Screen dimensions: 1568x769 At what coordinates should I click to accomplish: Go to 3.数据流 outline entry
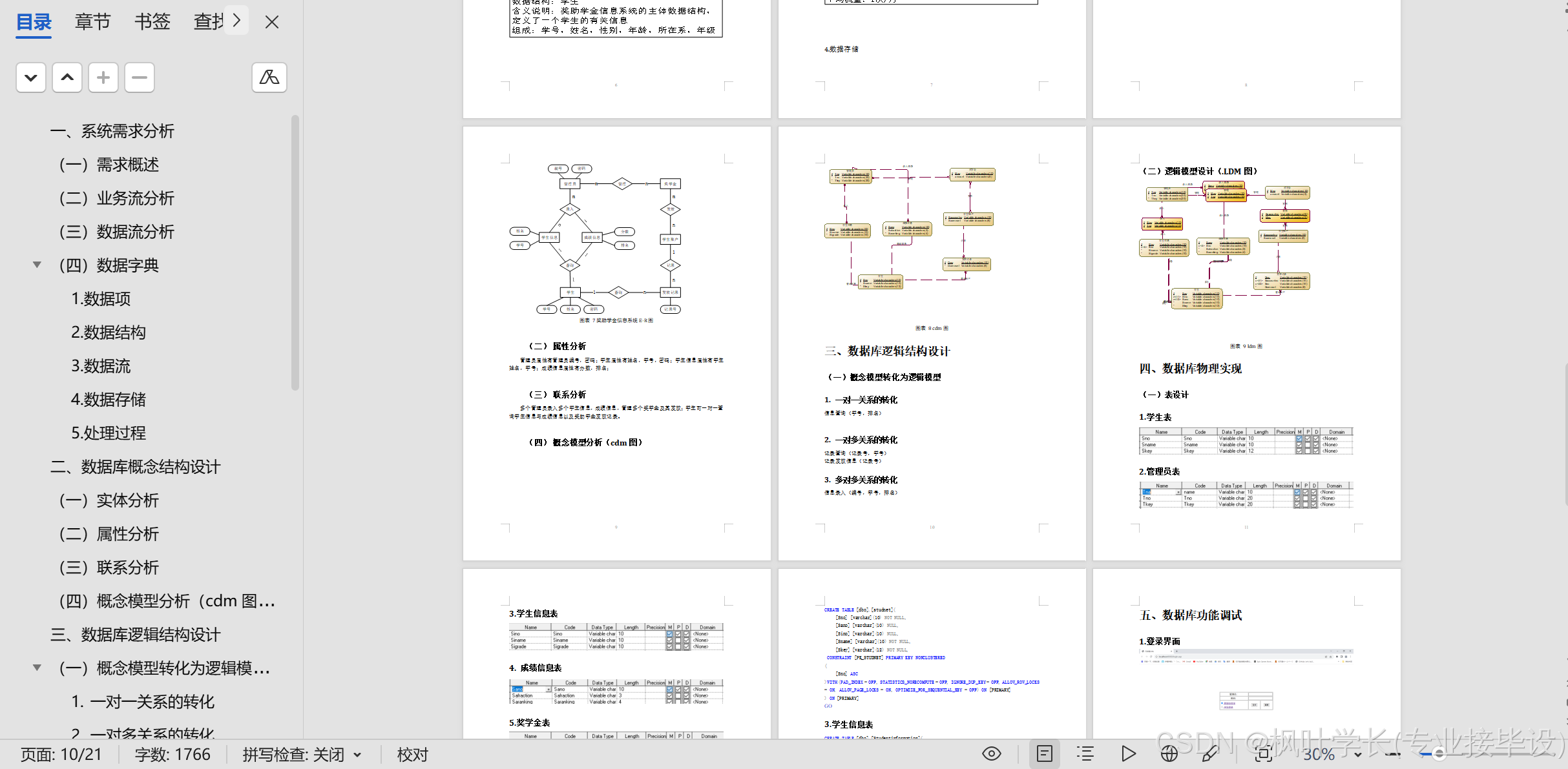[x=101, y=366]
